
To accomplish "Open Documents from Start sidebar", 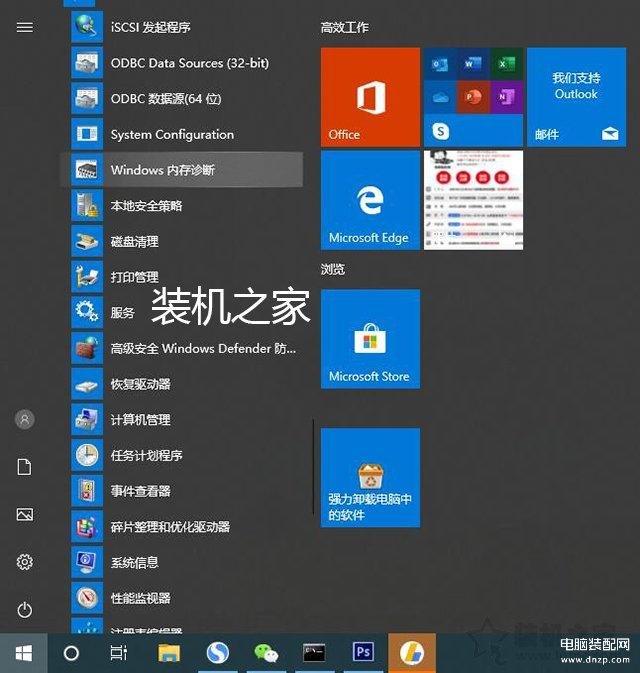I will click(x=24, y=467).
